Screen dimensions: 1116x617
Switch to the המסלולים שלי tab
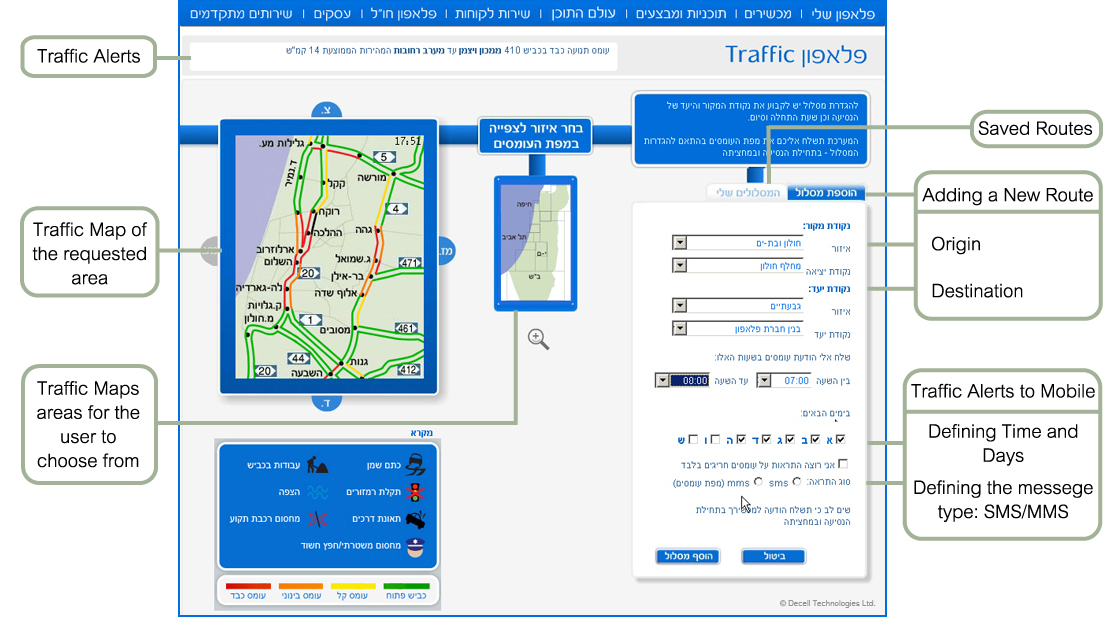click(749, 192)
